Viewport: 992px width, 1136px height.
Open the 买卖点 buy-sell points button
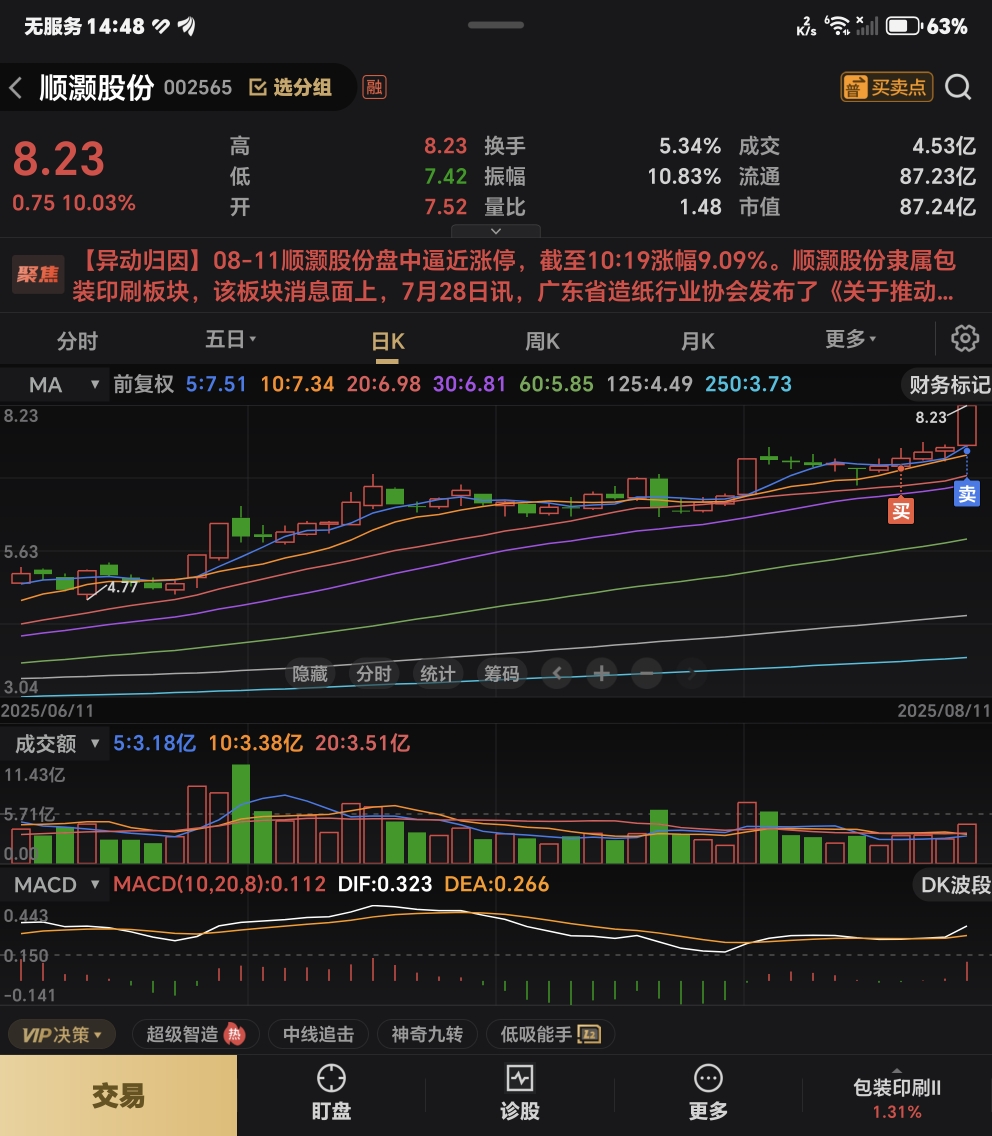coord(886,87)
